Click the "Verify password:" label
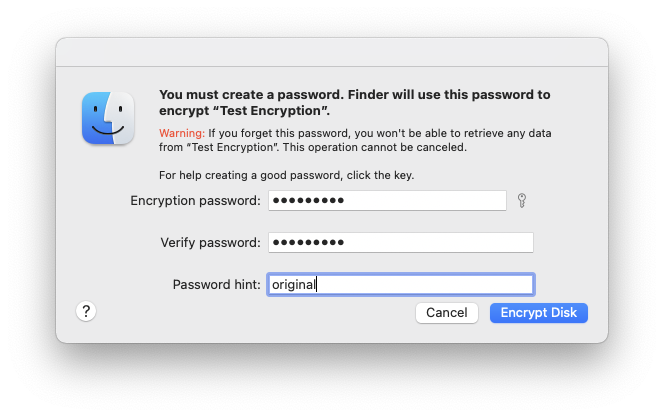Image resolution: width=664 pixels, height=417 pixels. (x=210, y=243)
